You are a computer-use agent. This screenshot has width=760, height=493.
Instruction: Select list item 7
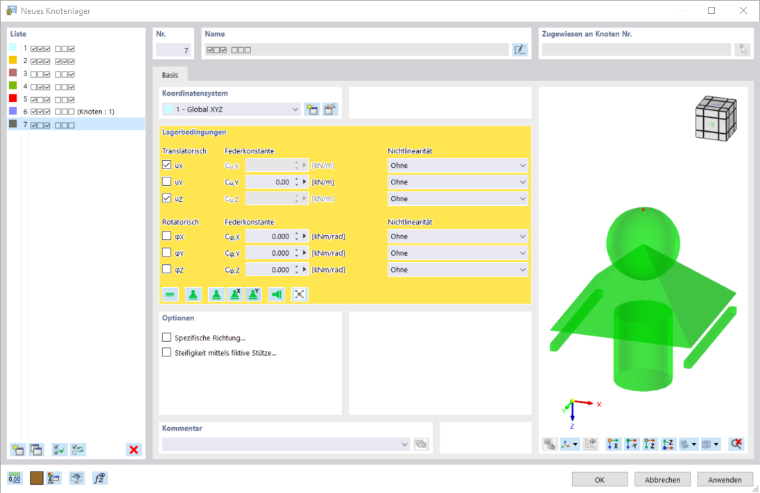76,125
